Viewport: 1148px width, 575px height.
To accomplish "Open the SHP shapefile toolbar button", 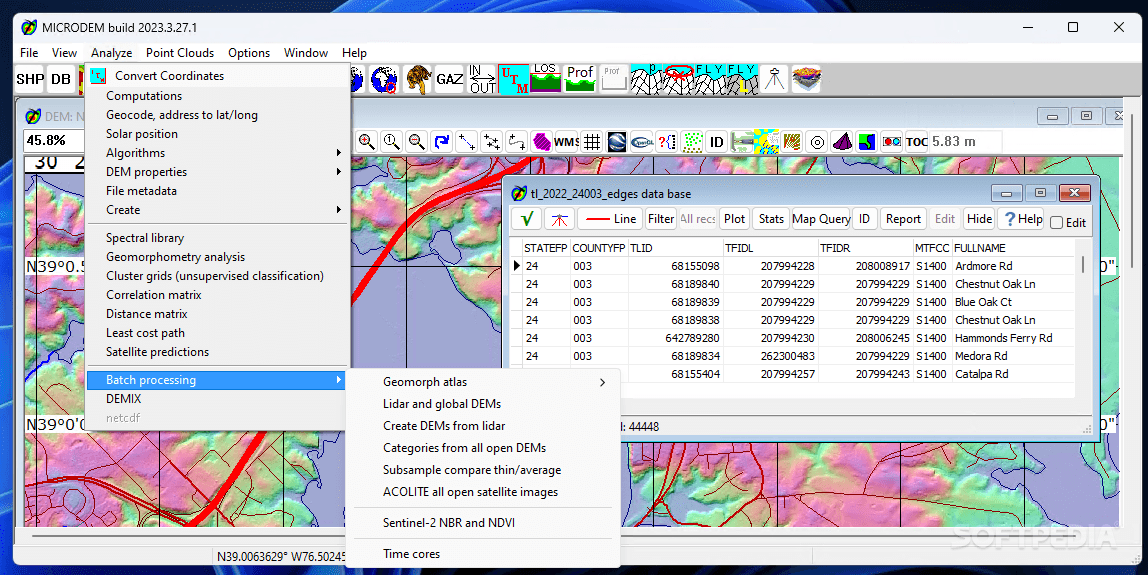I will 30,79.
